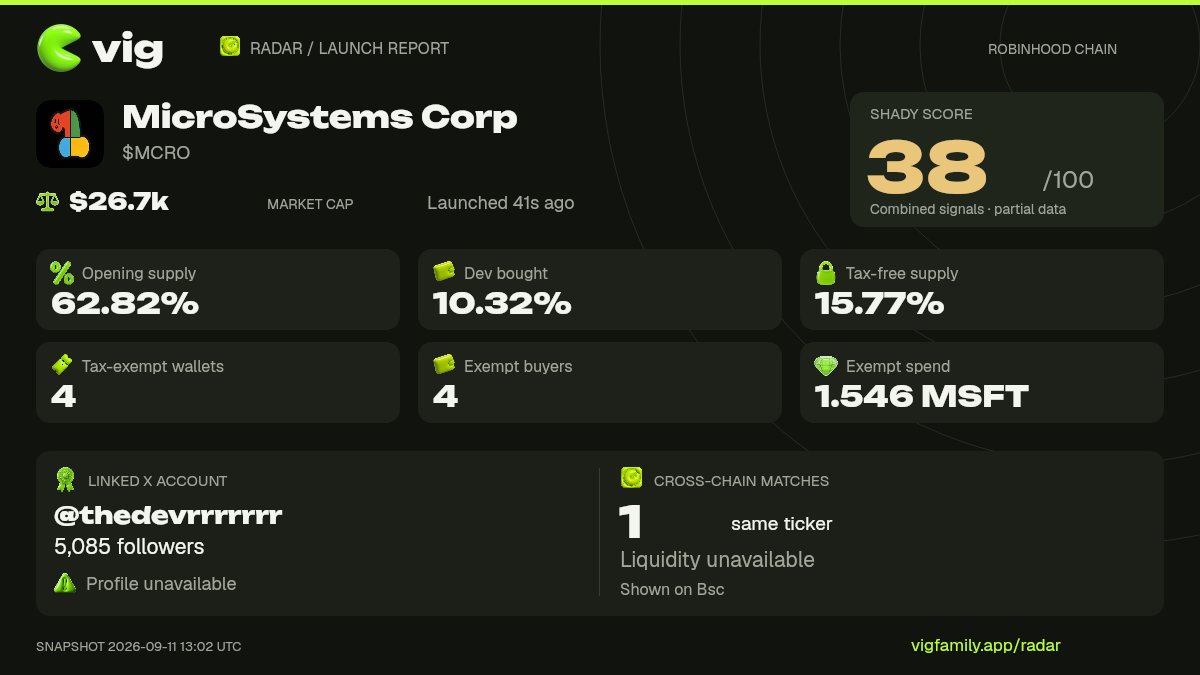
Task: Click the radar icon beside Cross-Chain Matches
Action: (x=631, y=478)
